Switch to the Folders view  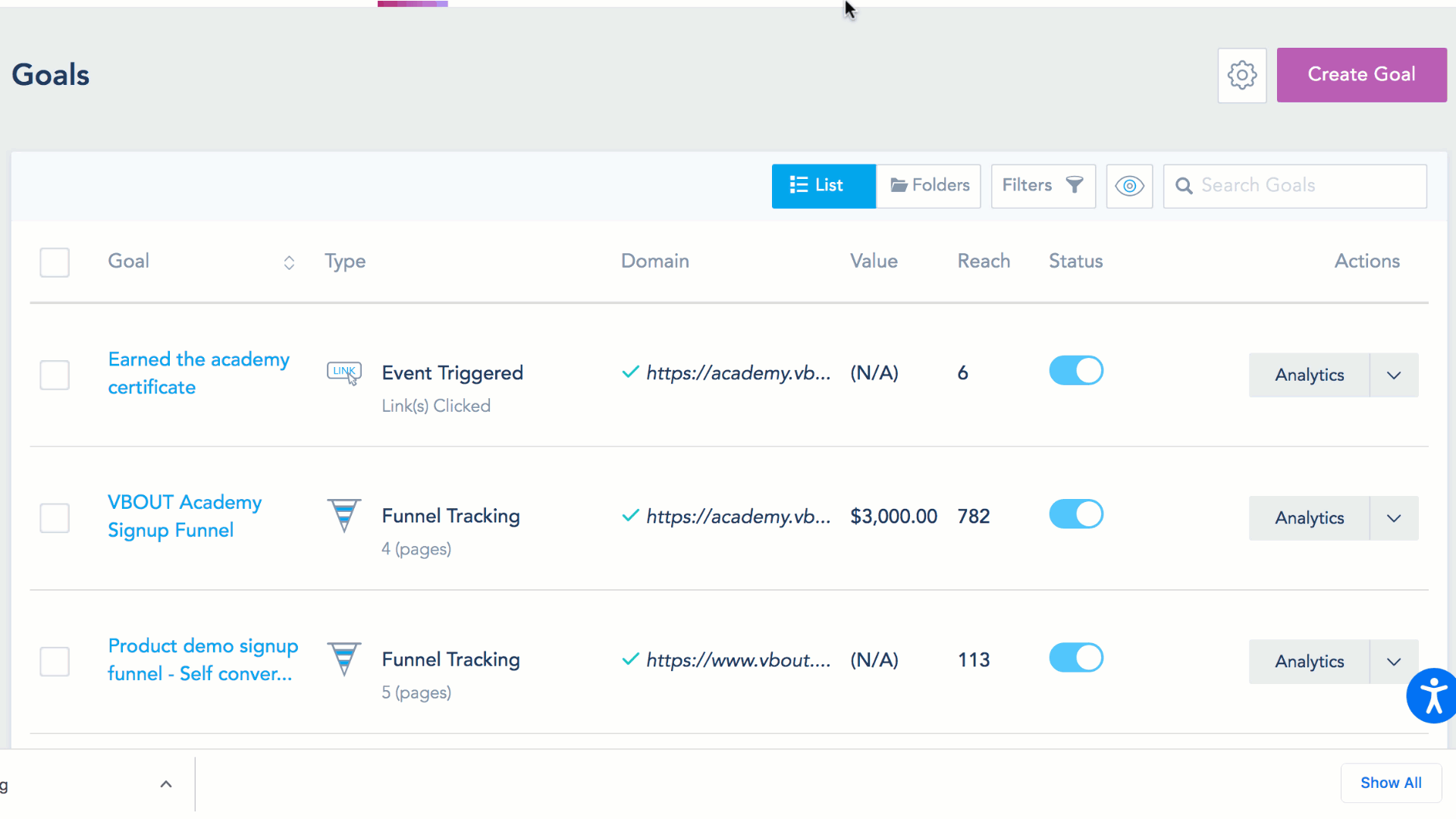[x=929, y=186]
